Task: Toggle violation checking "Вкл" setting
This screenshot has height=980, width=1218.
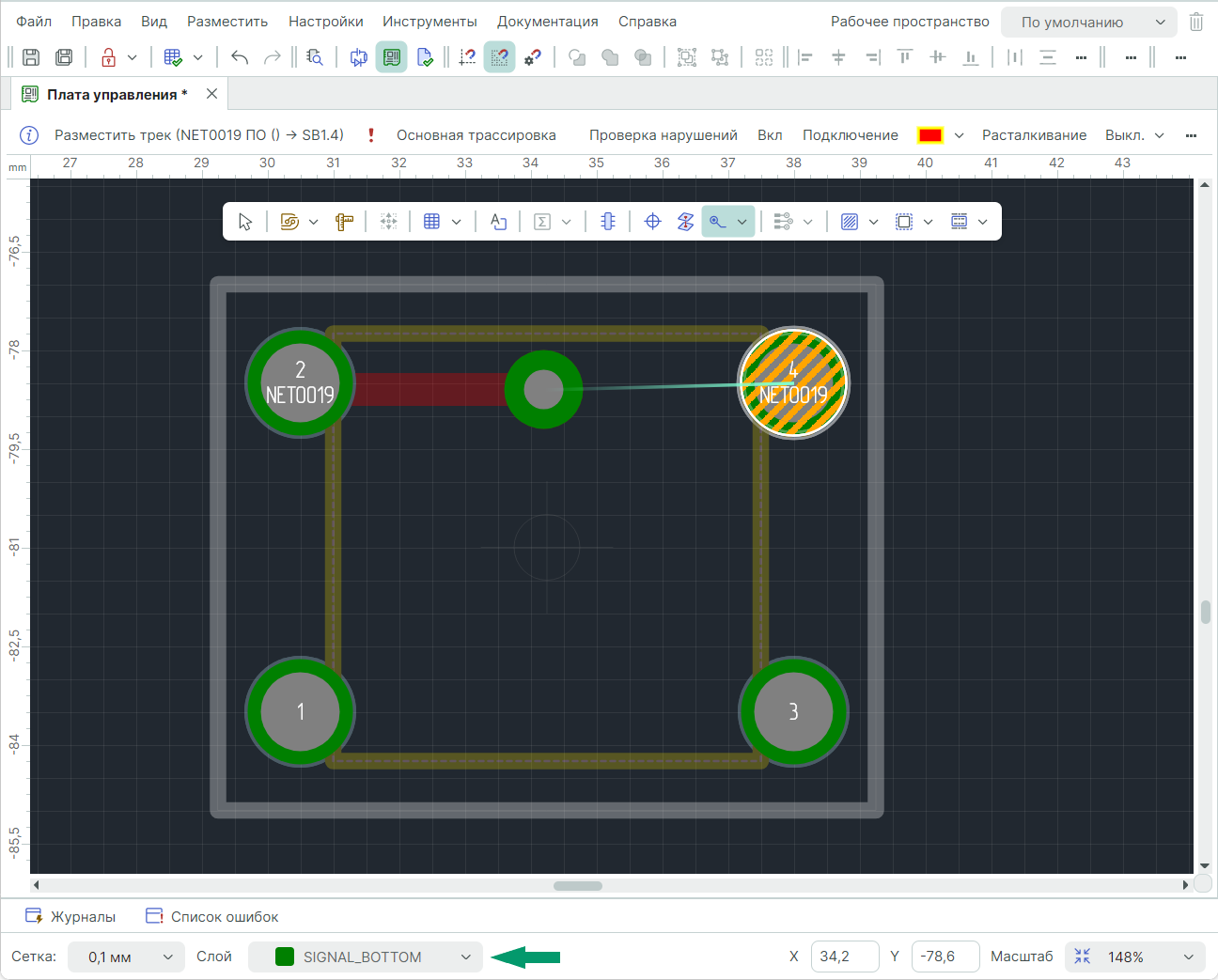Action: coord(770,135)
